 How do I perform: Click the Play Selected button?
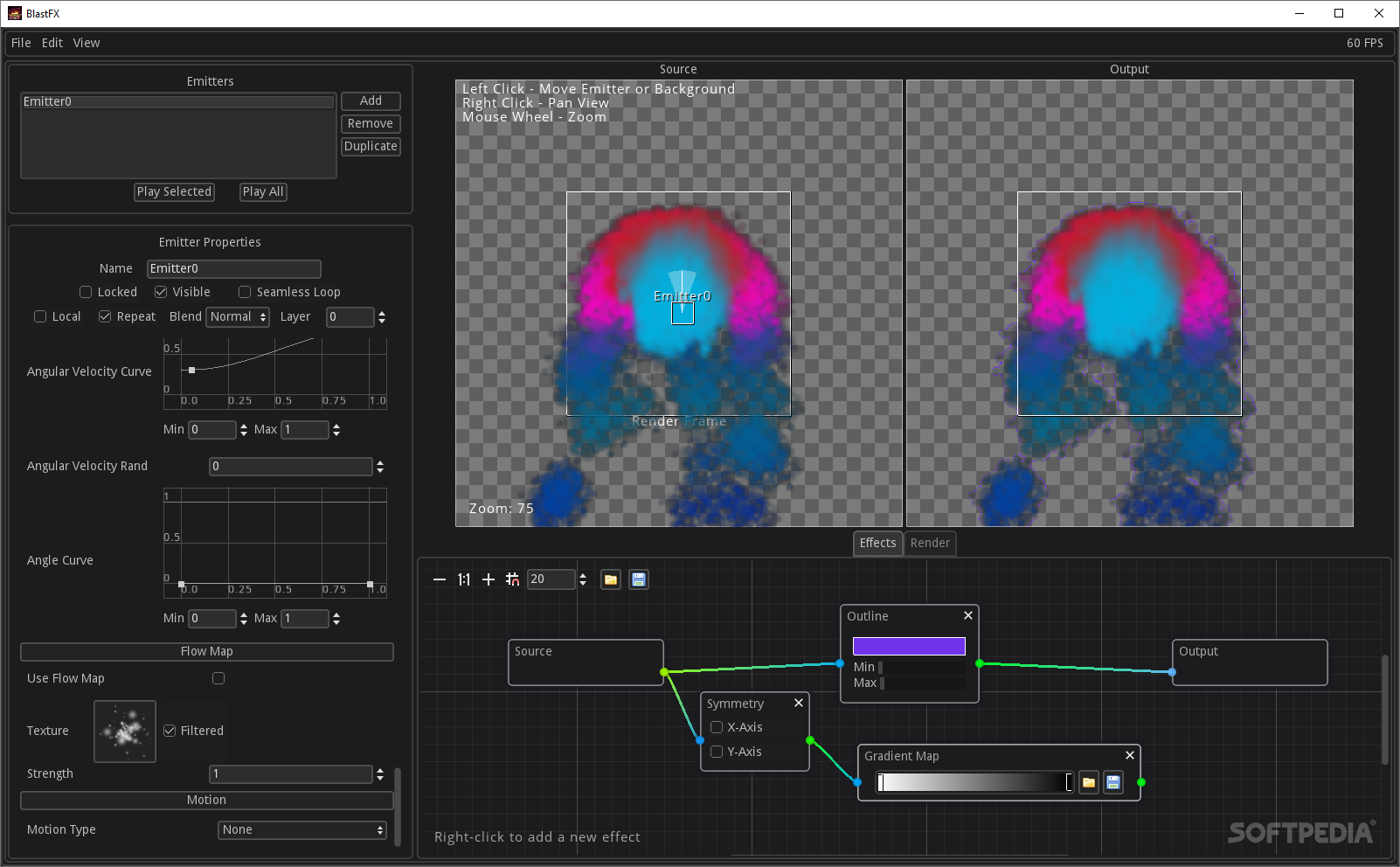174,192
